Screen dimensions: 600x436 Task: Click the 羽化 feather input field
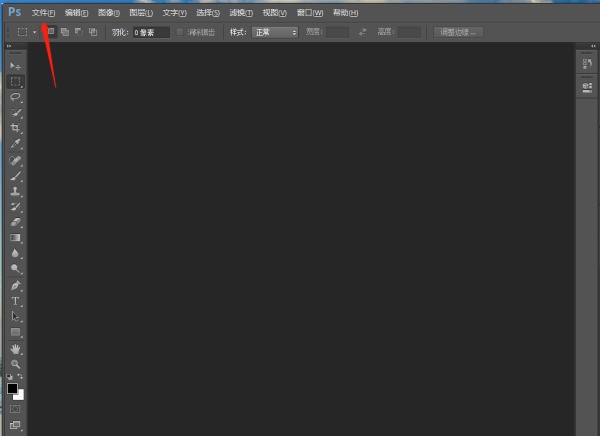pyautogui.click(x=151, y=32)
